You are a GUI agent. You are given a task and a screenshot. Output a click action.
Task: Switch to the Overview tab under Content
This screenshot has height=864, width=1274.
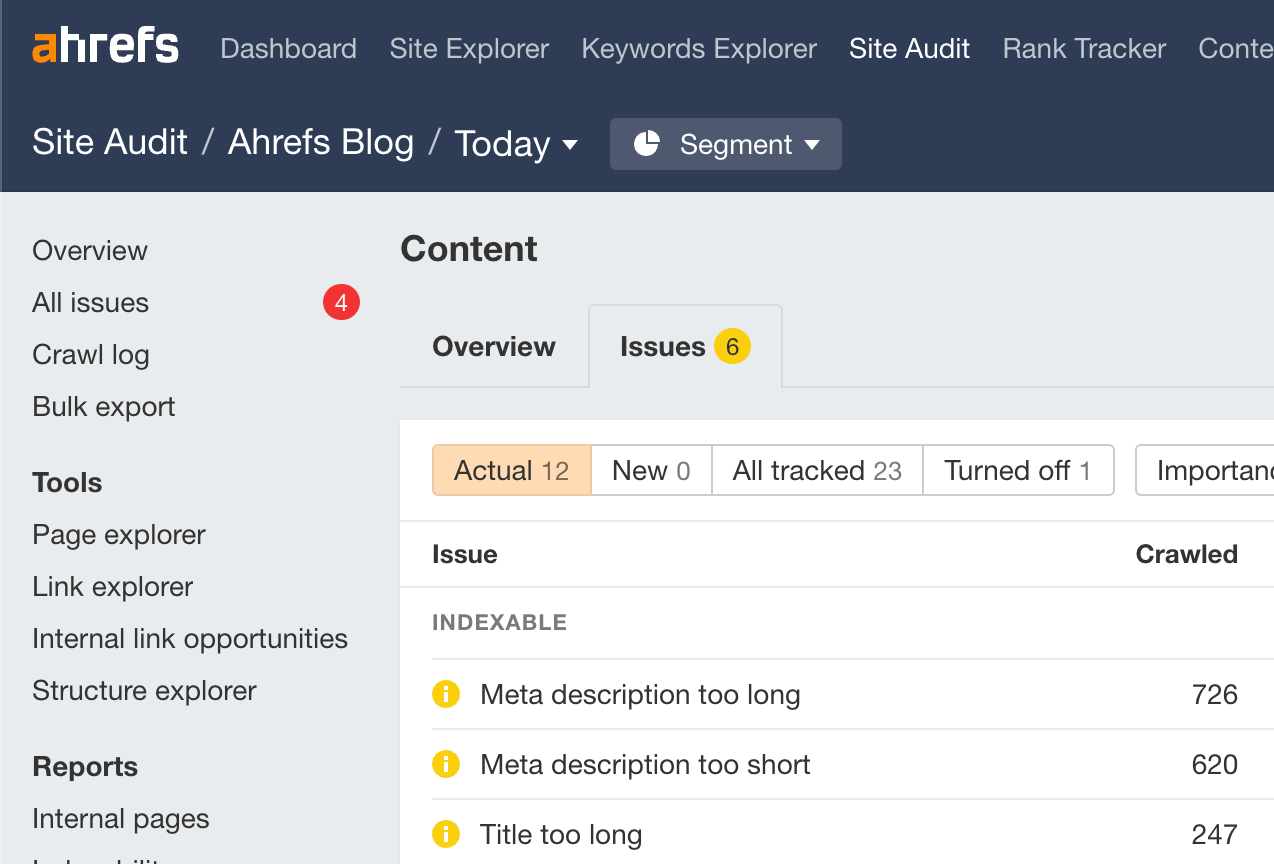click(x=493, y=346)
